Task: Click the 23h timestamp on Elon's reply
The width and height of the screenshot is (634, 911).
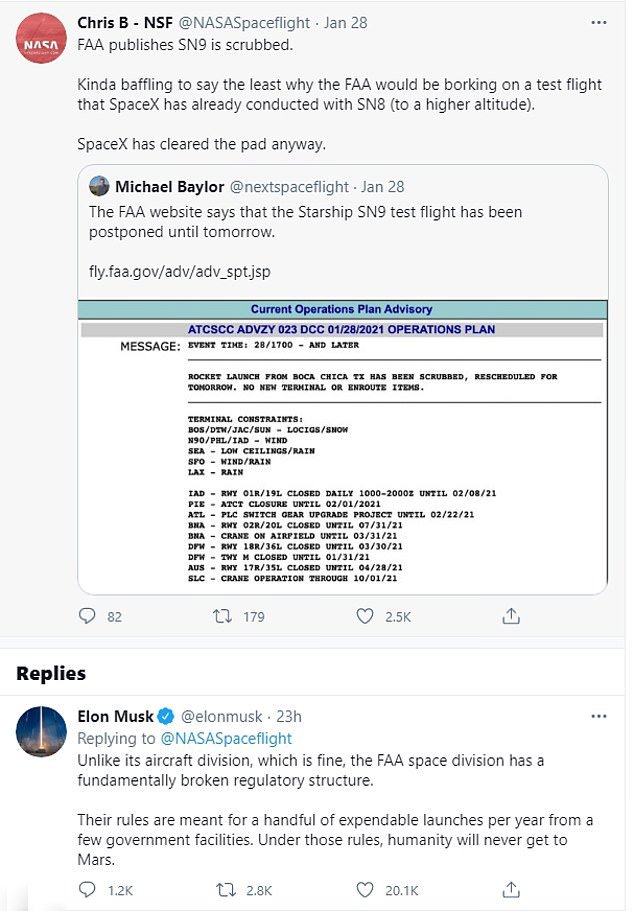Action: pyautogui.click(x=286, y=717)
